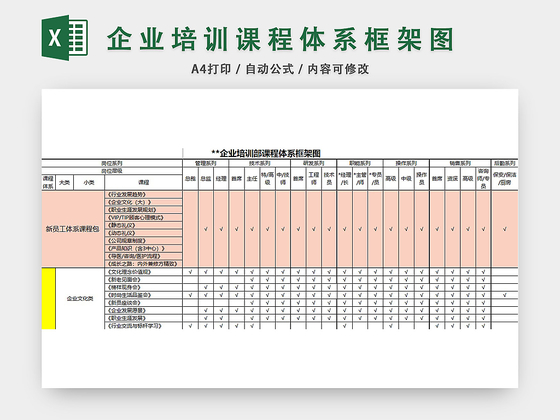Click the 资深 column header
Screen dimensions: 560x420
coord(452,178)
